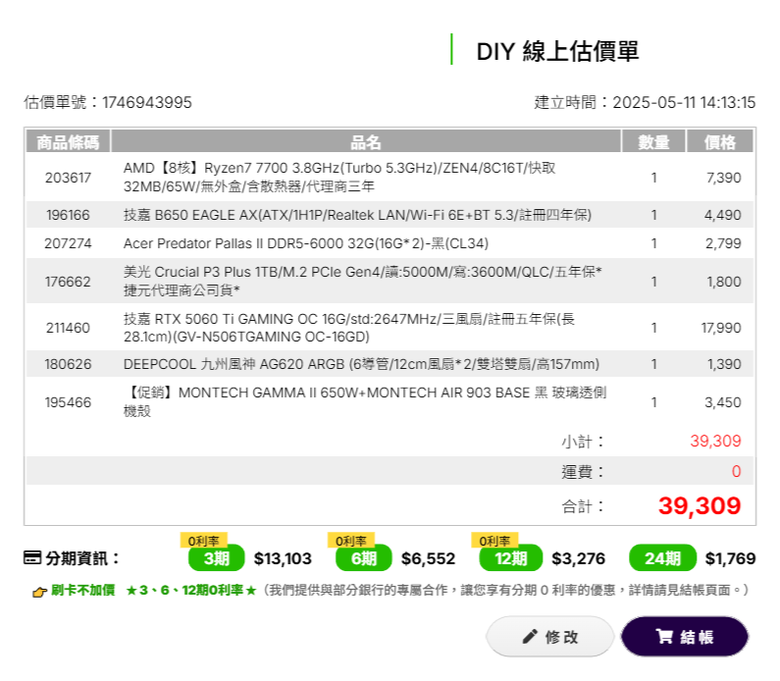Click the DIY 線上估價單 heading
Viewport: 780px width, 681px height.
pos(557,51)
